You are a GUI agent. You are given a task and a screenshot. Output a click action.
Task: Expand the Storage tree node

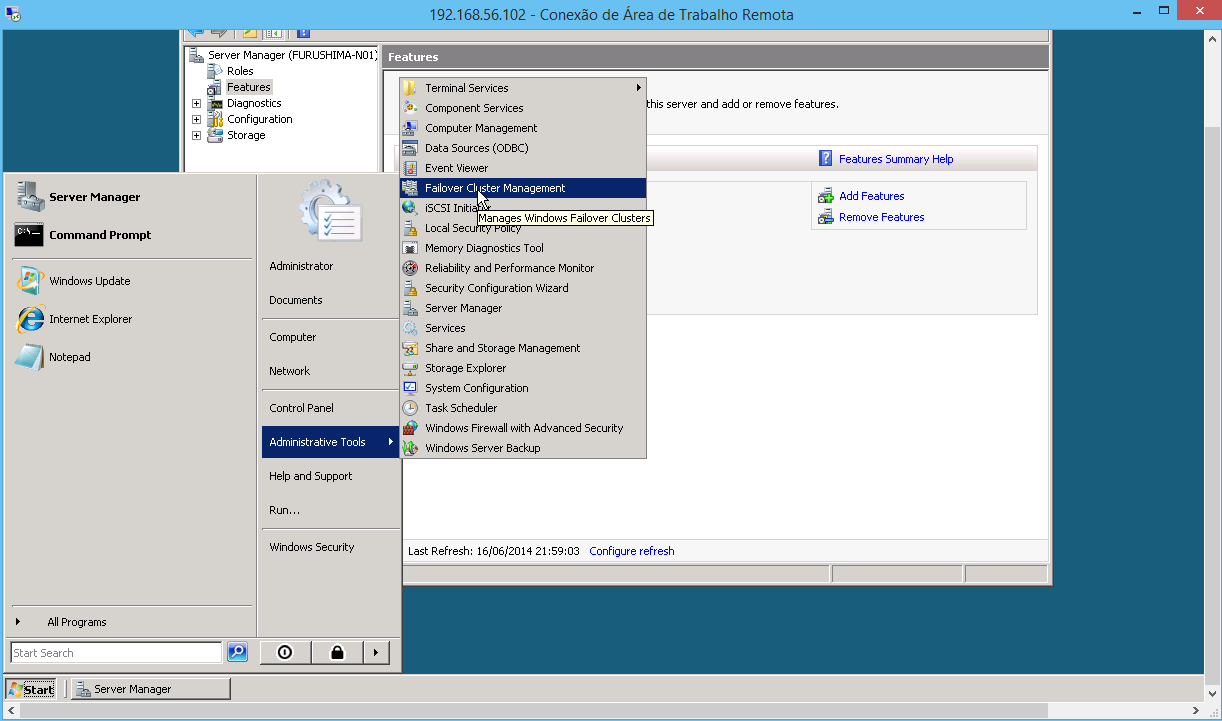196,135
